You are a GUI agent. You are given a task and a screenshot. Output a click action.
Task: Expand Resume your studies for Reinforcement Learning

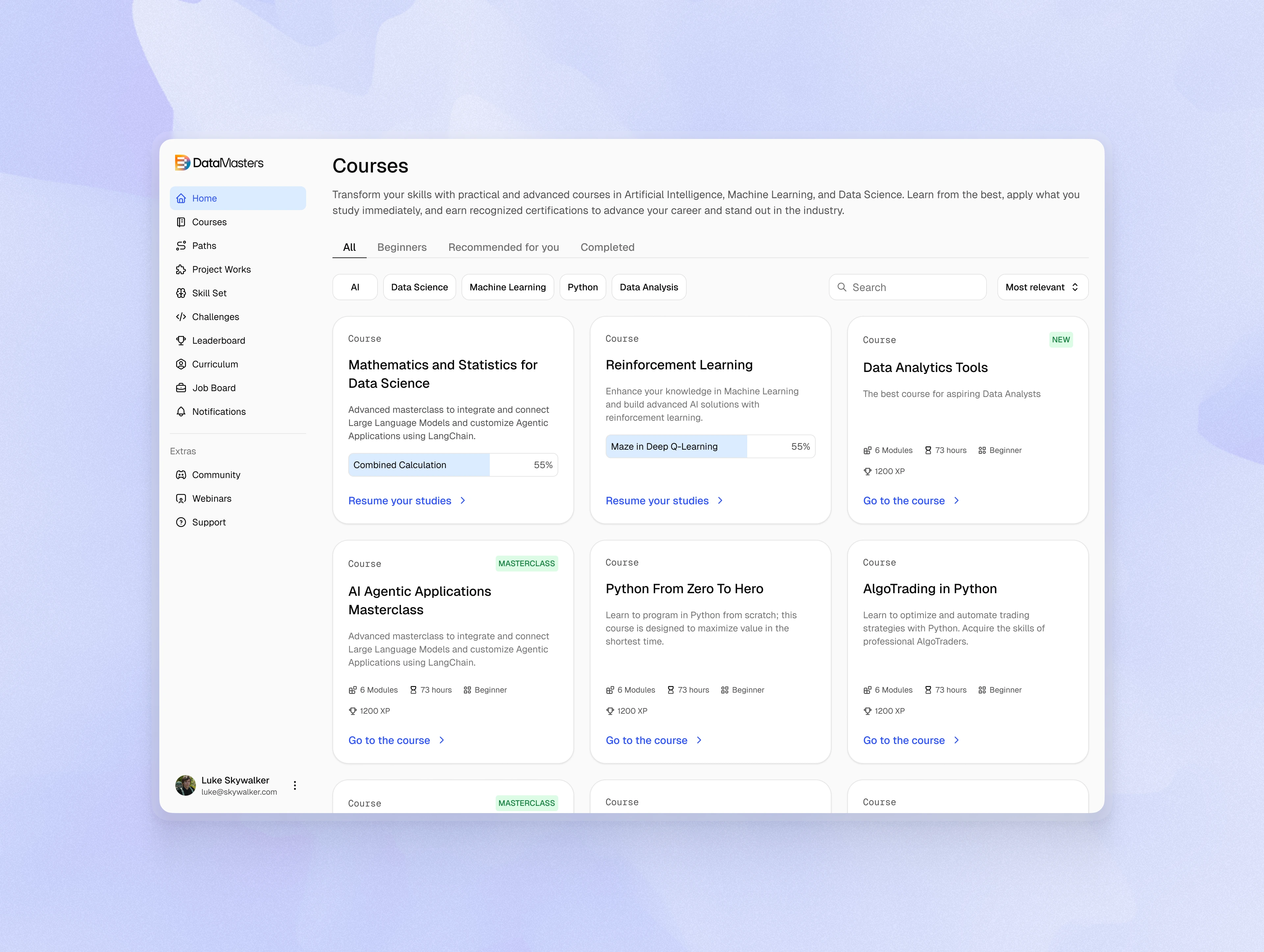point(657,501)
